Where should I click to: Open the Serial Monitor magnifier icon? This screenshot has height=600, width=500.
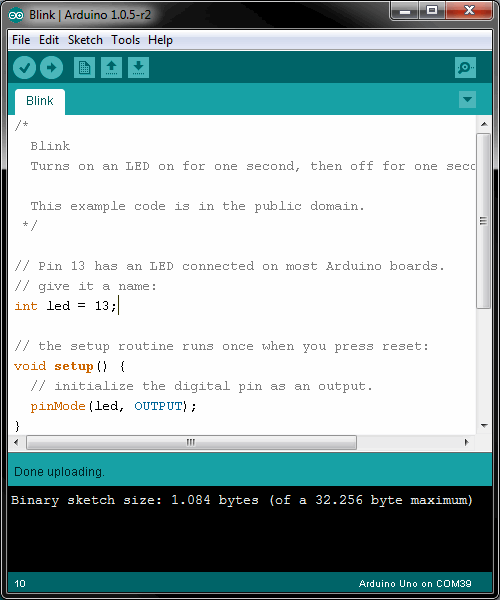pos(465,68)
